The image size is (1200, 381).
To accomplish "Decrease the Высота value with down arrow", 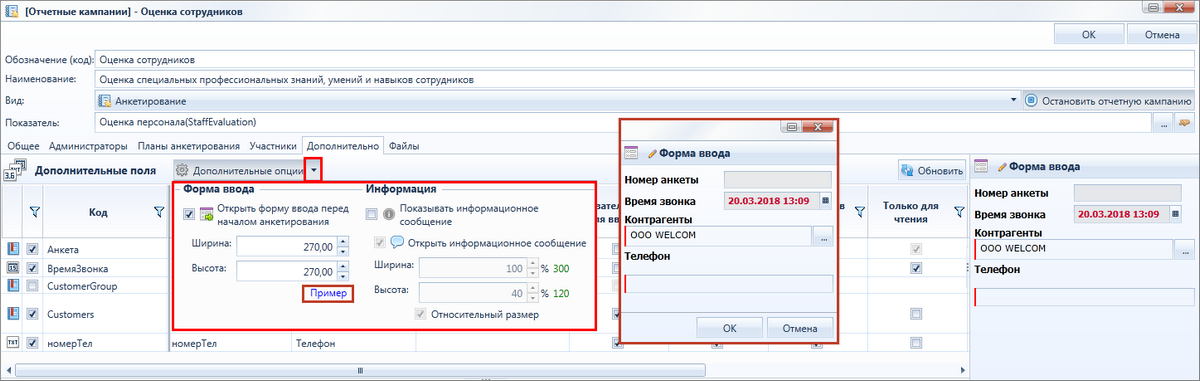I will point(343,277).
